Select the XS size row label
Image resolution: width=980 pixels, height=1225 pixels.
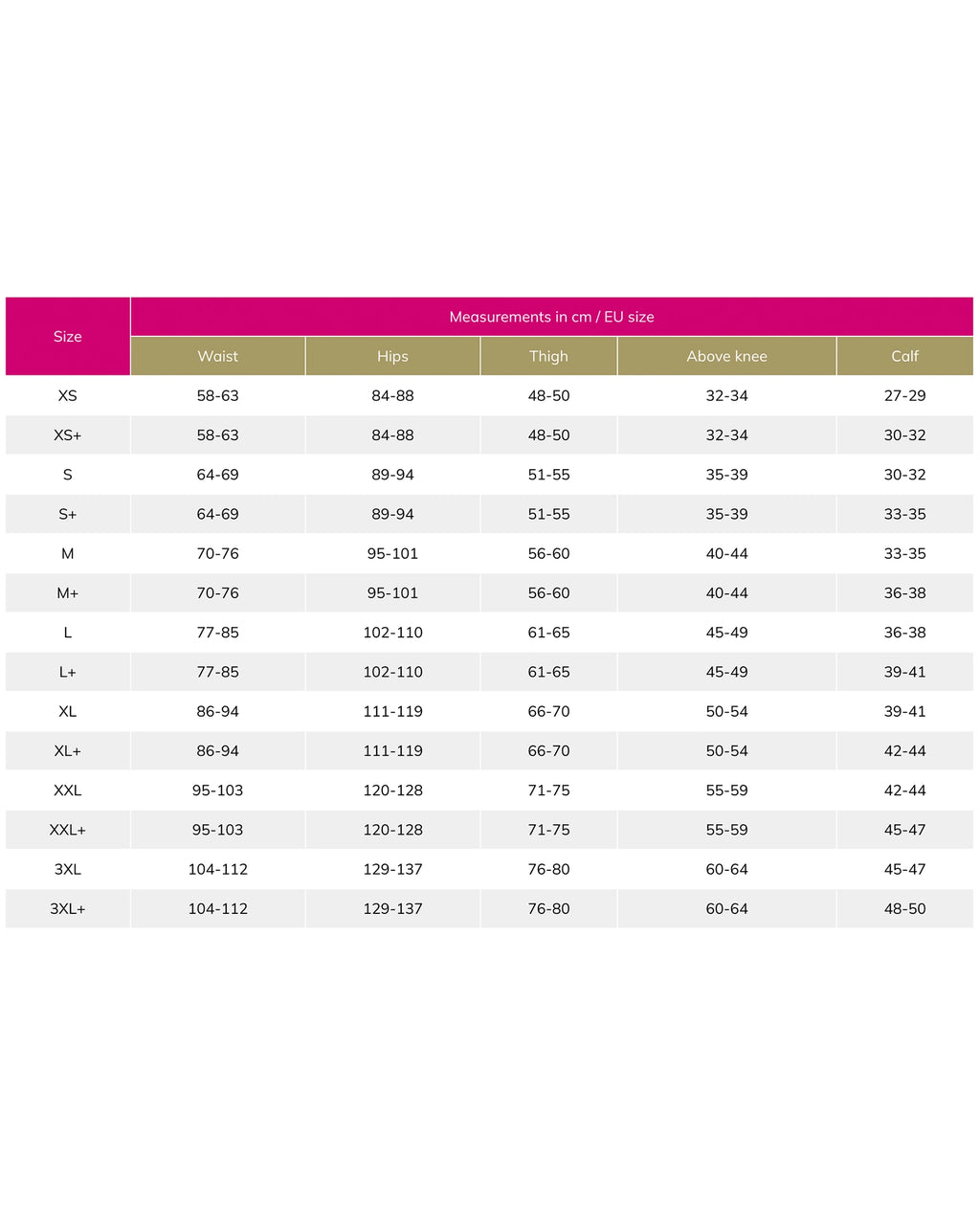pos(68,395)
